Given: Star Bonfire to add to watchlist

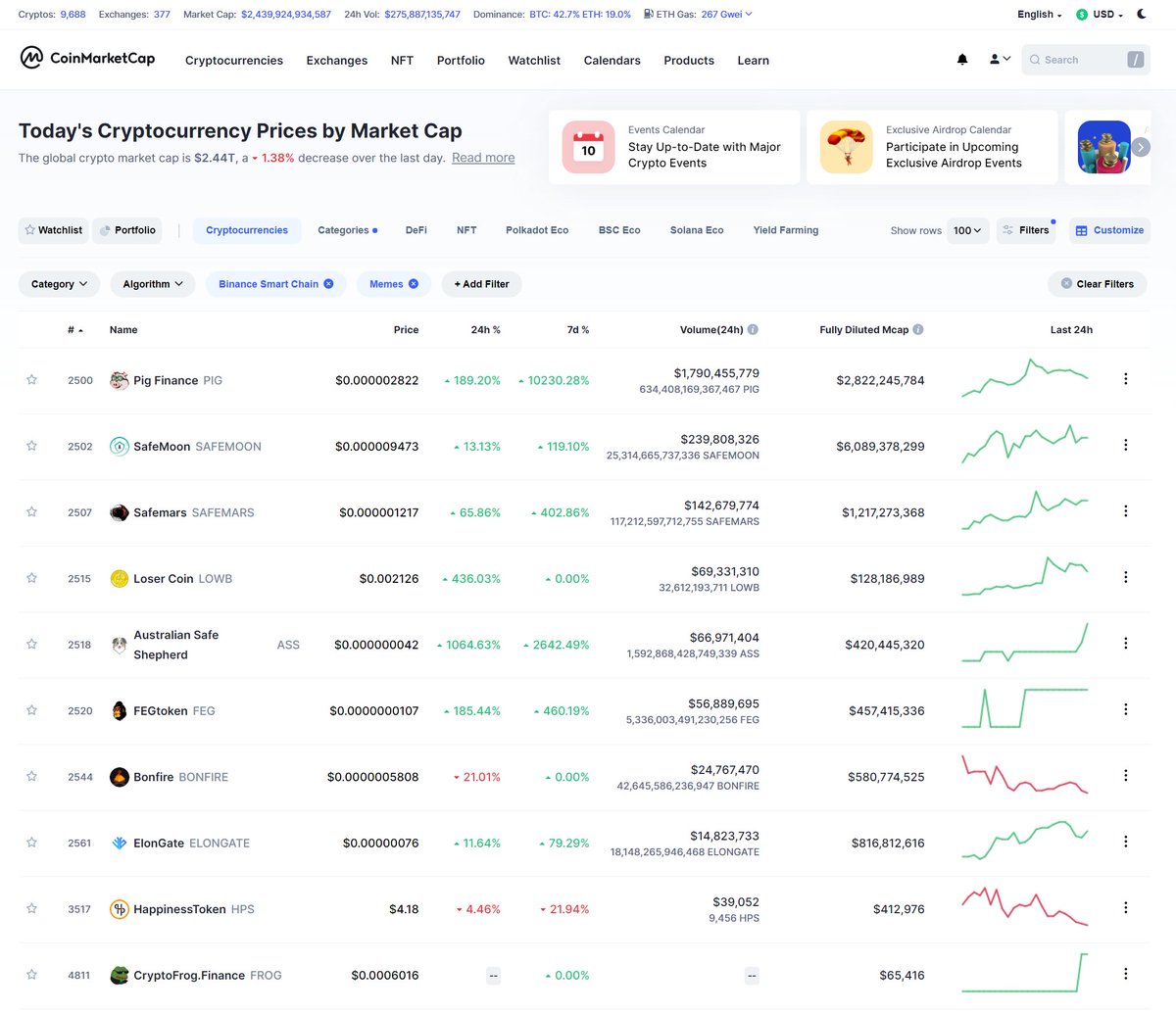Looking at the screenshot, I should (x=31, y=776).
